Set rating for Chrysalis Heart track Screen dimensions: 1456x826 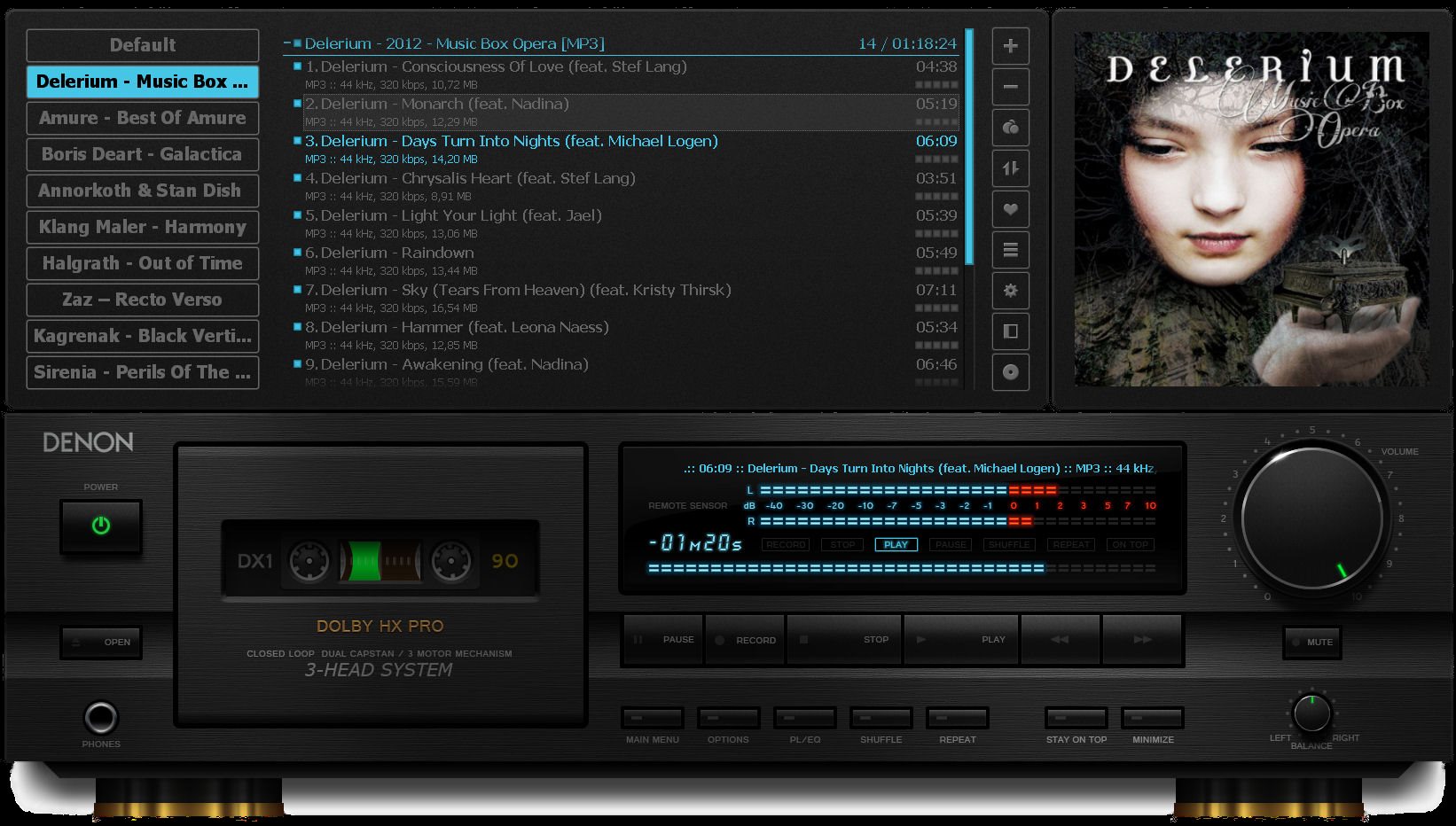coord(936,197)
